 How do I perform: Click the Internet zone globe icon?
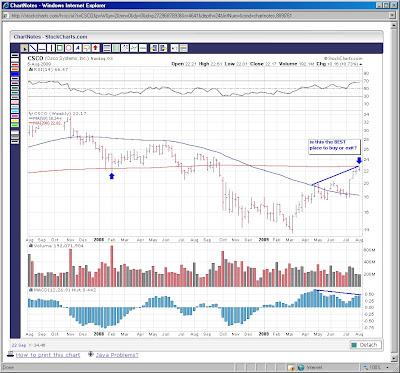[301, 367]
